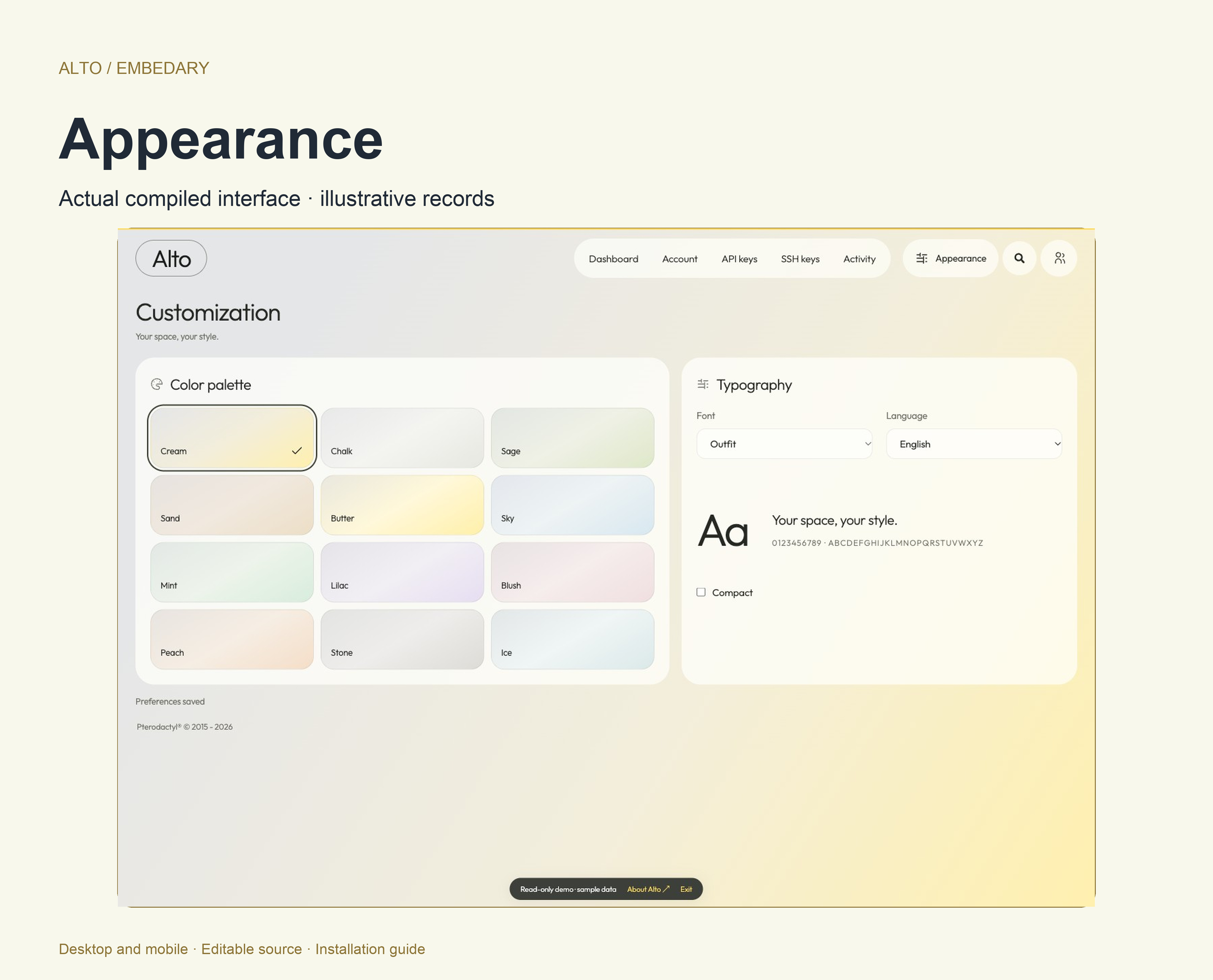
Task: Open the user account icon
Action: (1059, 258)
